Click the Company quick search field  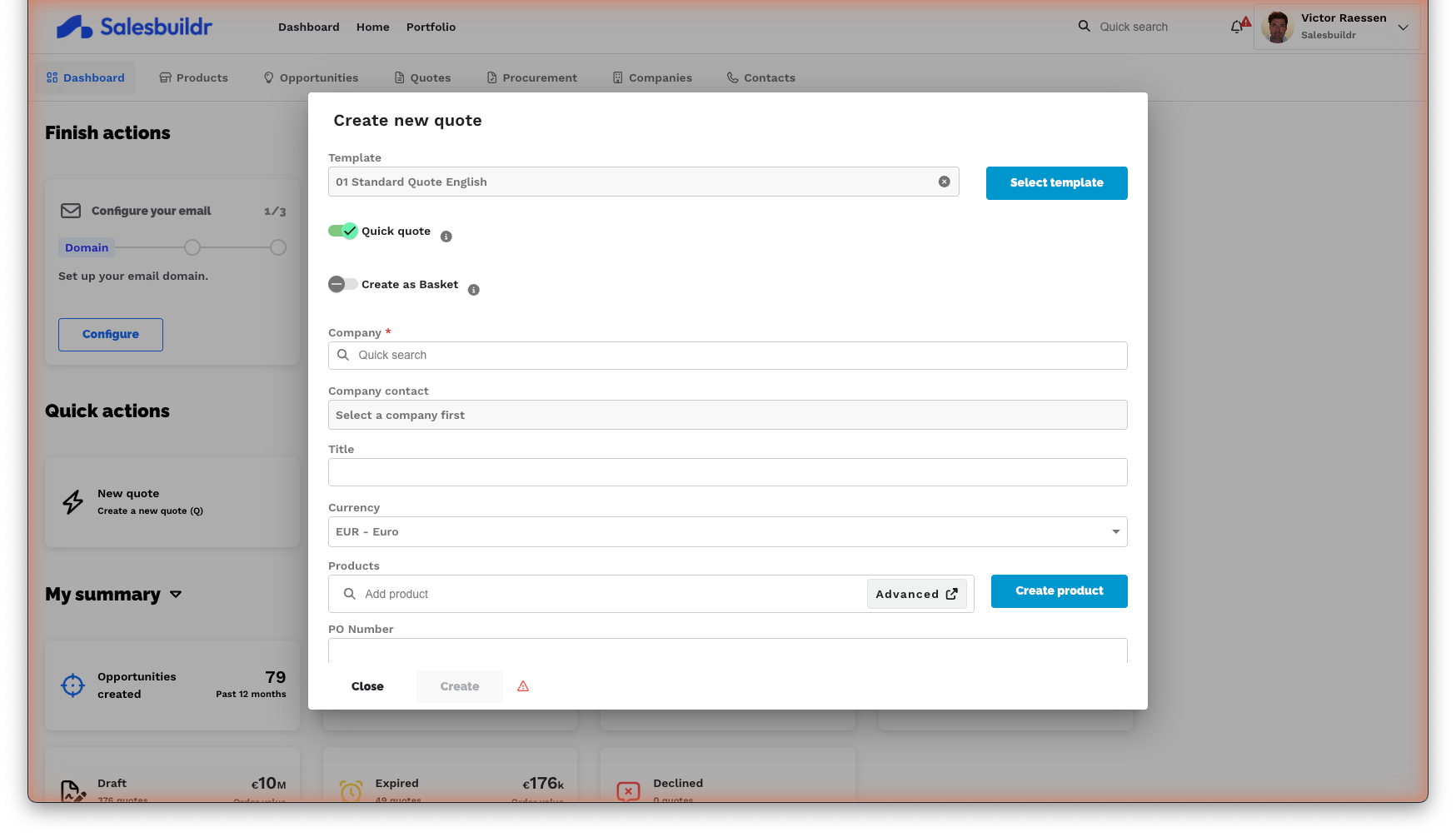[x=728, y=356]
